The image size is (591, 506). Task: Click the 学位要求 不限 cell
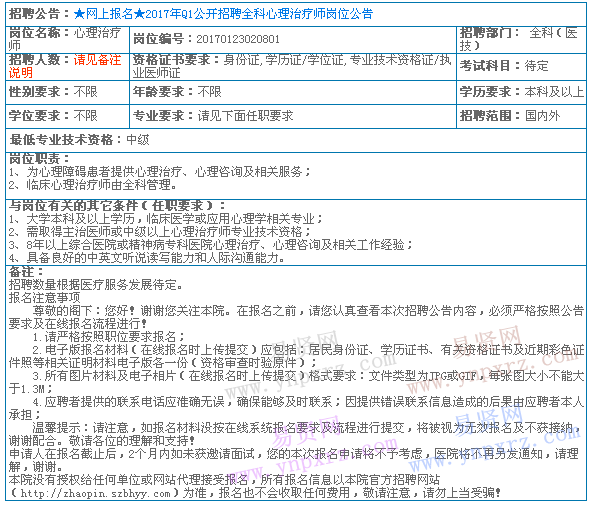(67, 116)
